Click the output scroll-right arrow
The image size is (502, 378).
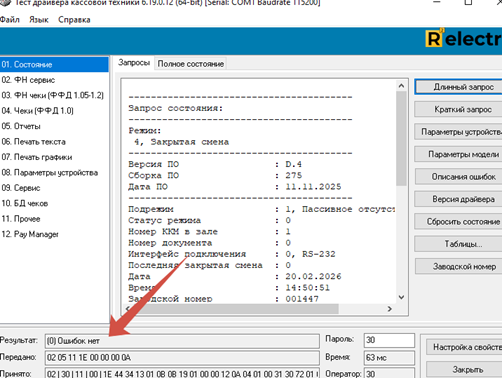[x=389, y=309]
